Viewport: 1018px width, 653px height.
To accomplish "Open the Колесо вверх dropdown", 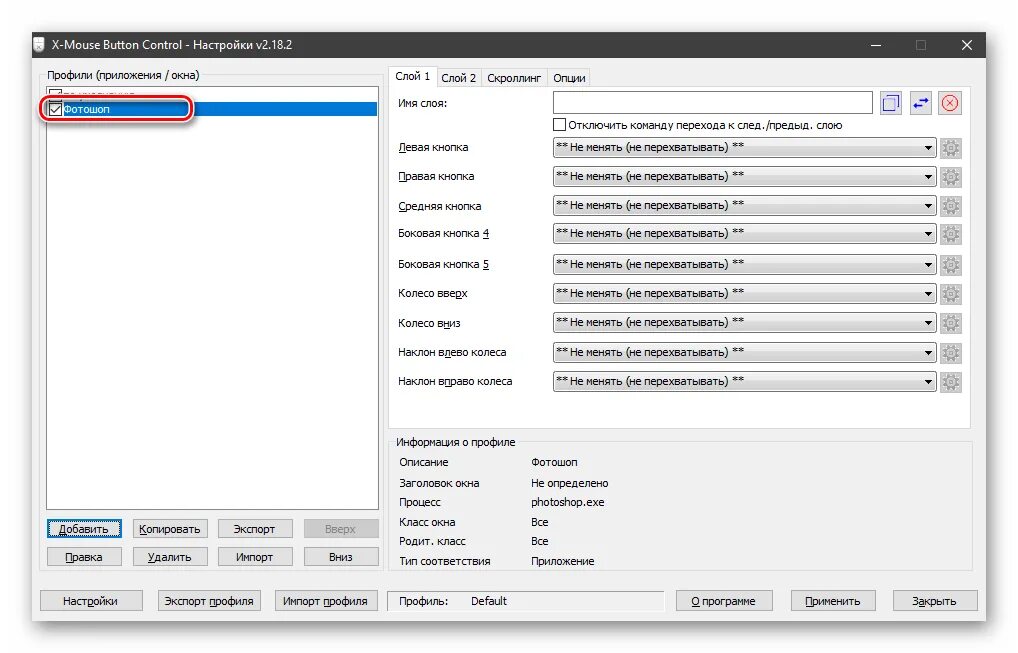I will click(744, 293).
